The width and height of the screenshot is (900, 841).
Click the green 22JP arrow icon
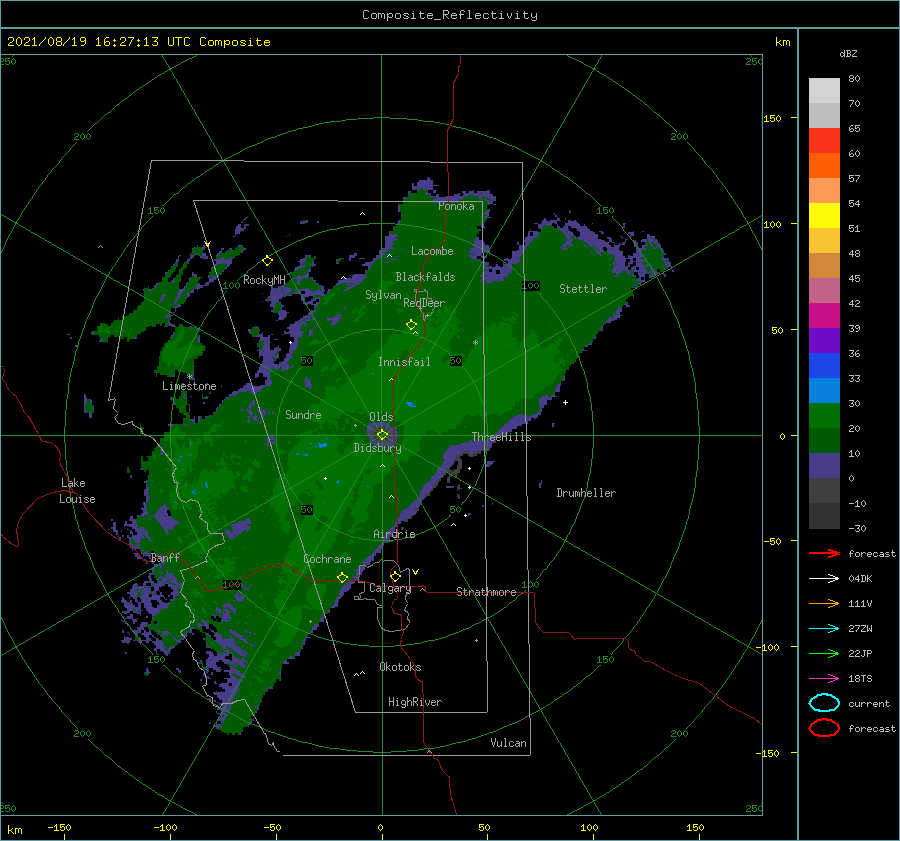click(x=824, y=653)
